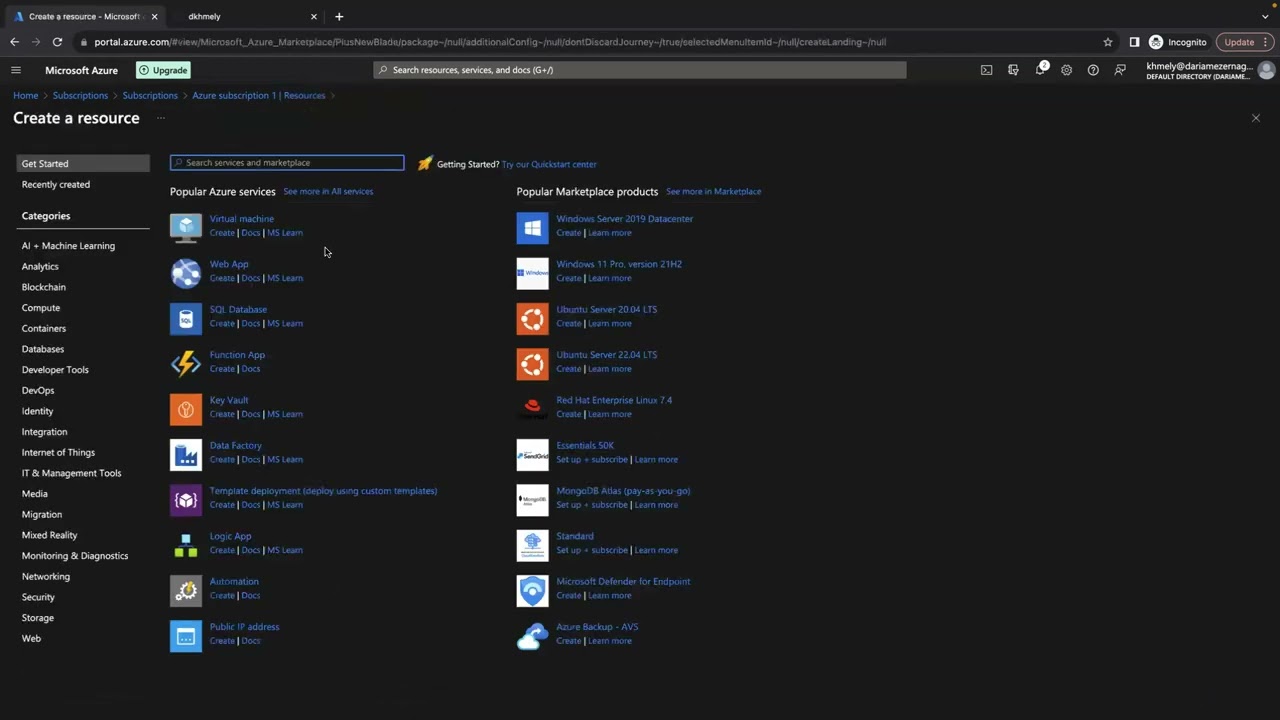Click the Ubuntu Server 20.04 LTS icon
Screen dimensions: 1280x720
coord(532,318)
